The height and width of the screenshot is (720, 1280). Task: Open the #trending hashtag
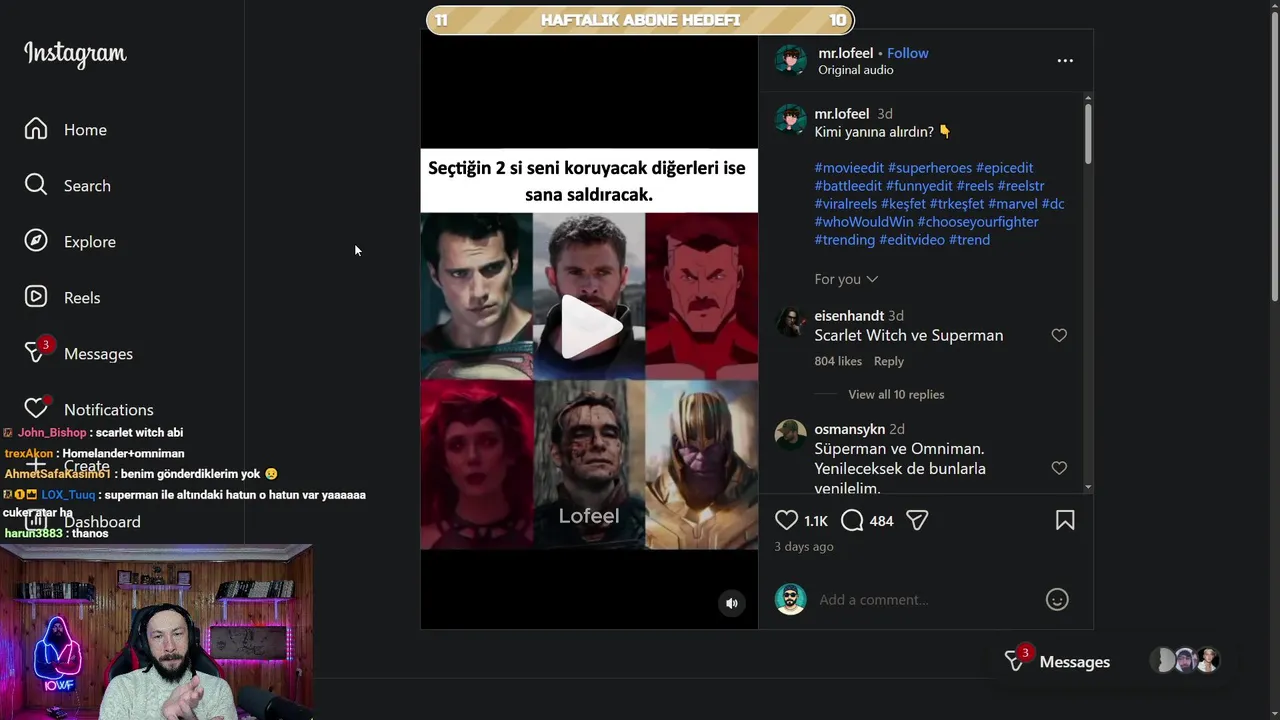pyautogui.click(x=845, y=240)
